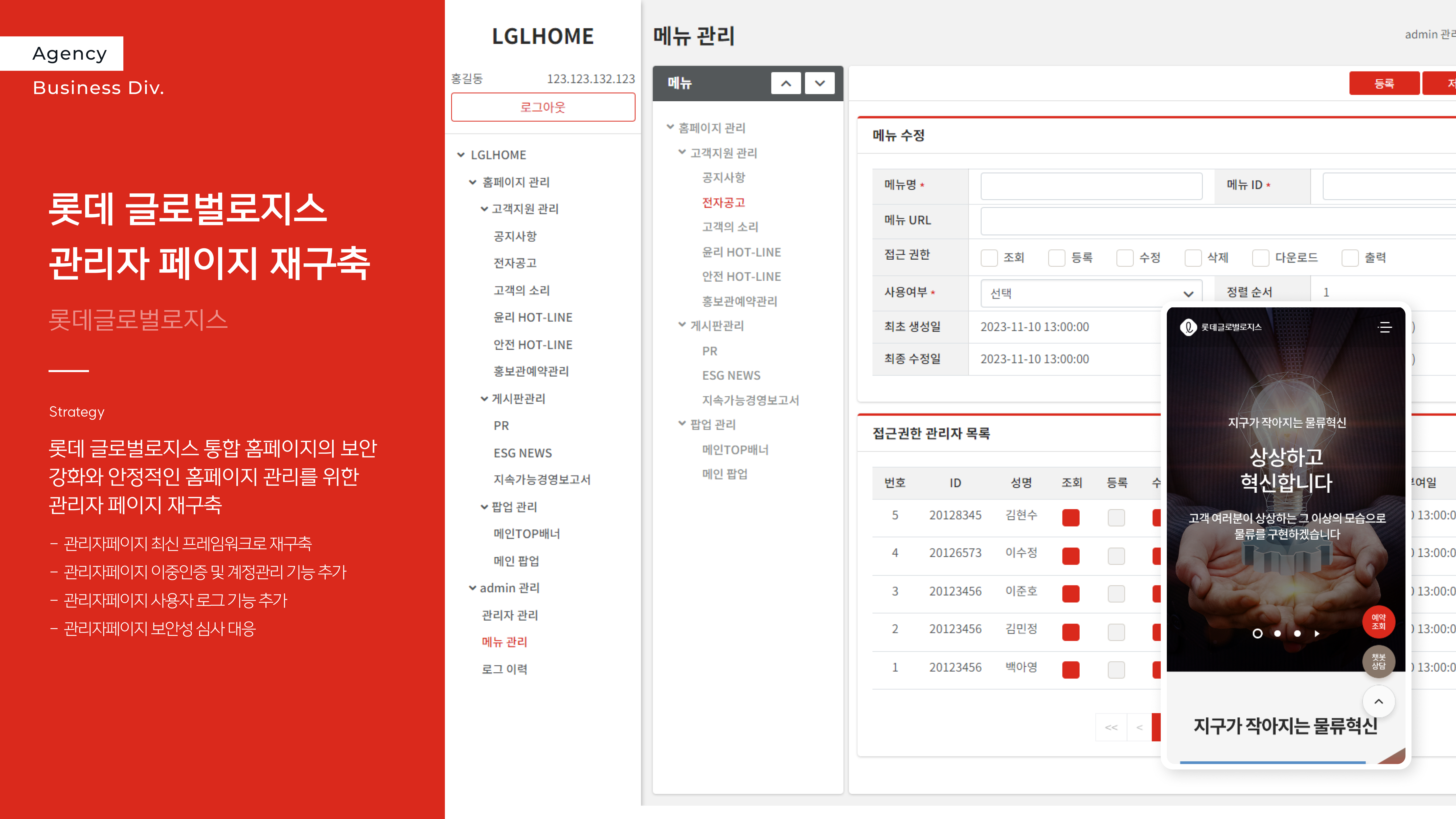
Task: Collapse 고객지원 관리 chevron in 메뉴 panel
Action: pyautogui.click(x=682, y=152)
